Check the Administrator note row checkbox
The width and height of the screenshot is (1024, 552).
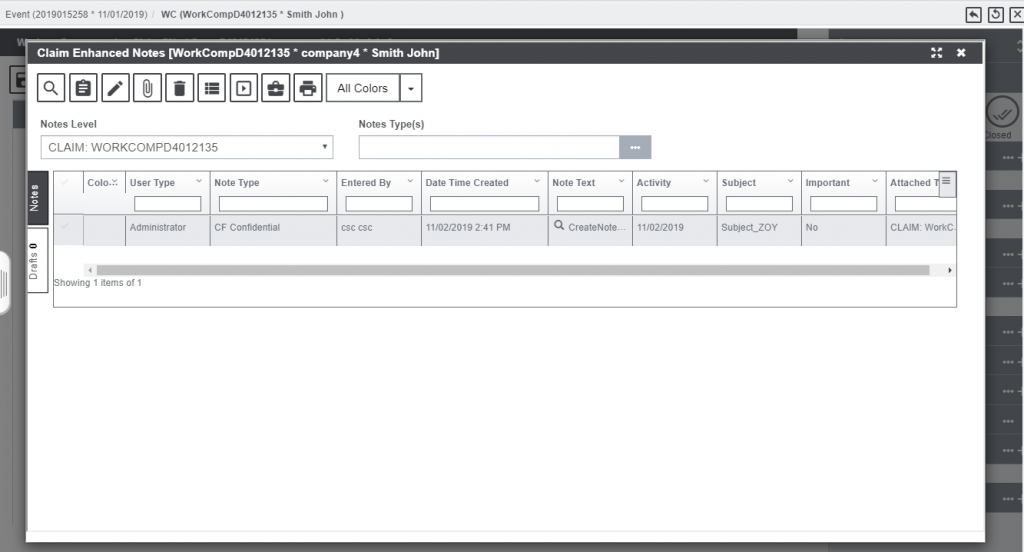[67, 228]
